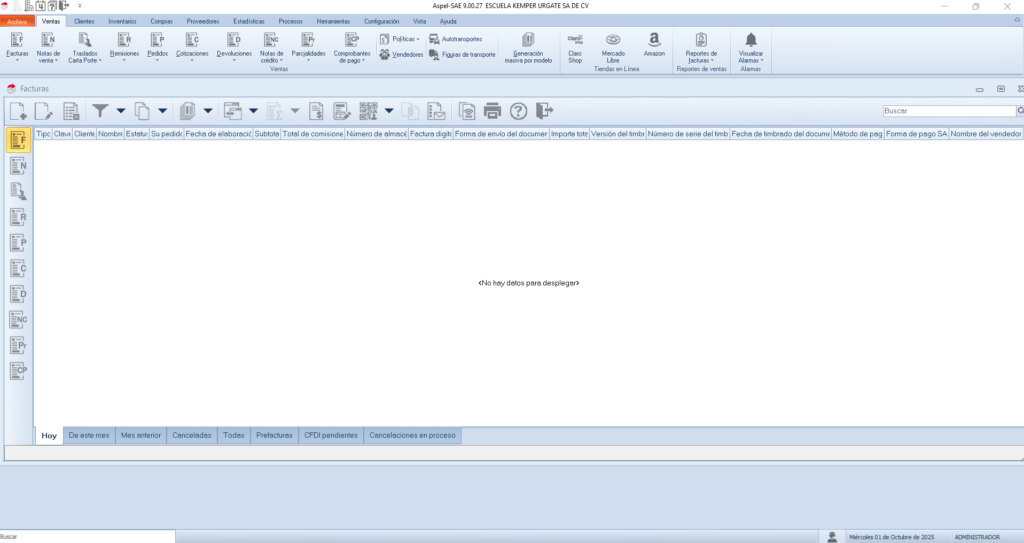Open the Archivo menu
Screen dimensions: 1024x543
click(x=18, y=22)
